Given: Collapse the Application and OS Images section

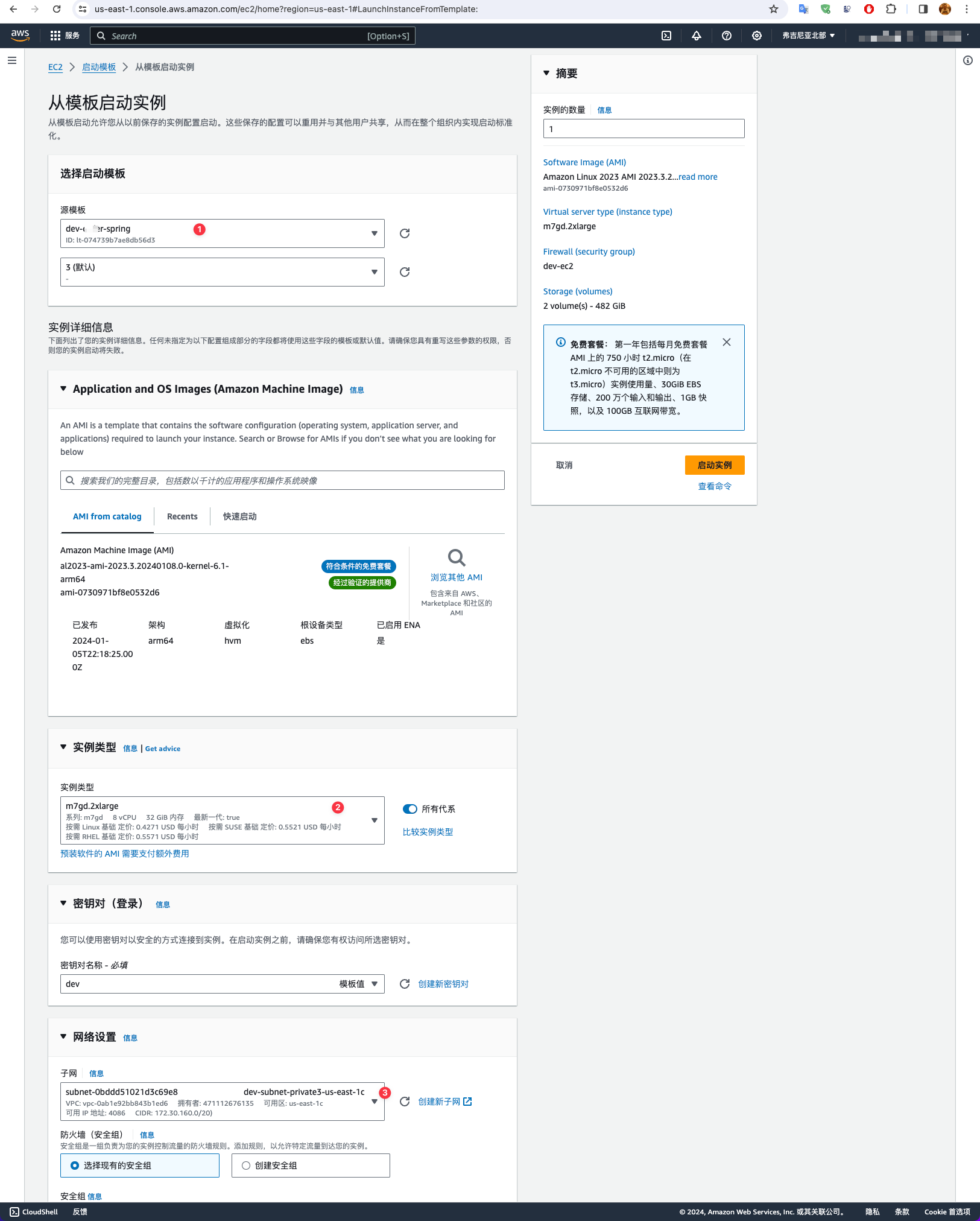Looking at the screenshot, I should coord(63,389).
